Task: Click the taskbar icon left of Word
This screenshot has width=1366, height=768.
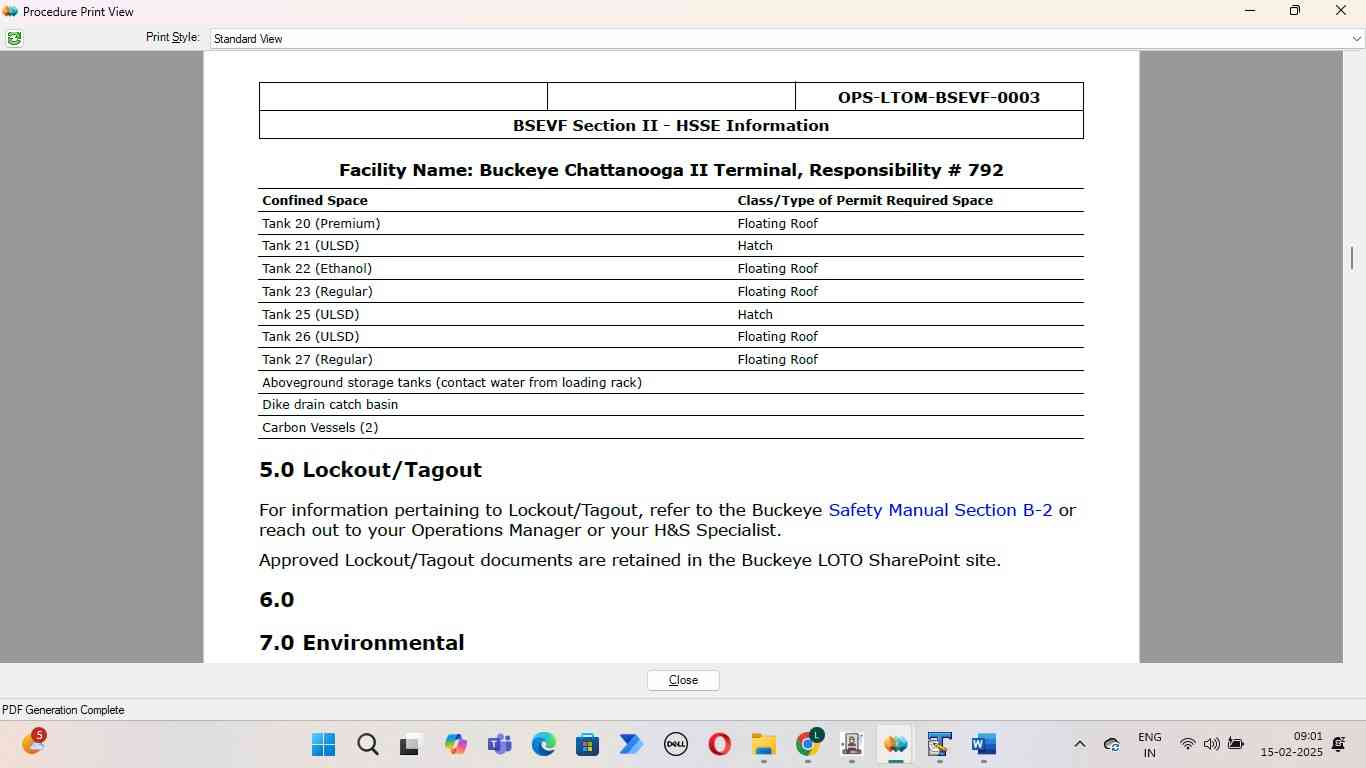Action: click(939, 744)
